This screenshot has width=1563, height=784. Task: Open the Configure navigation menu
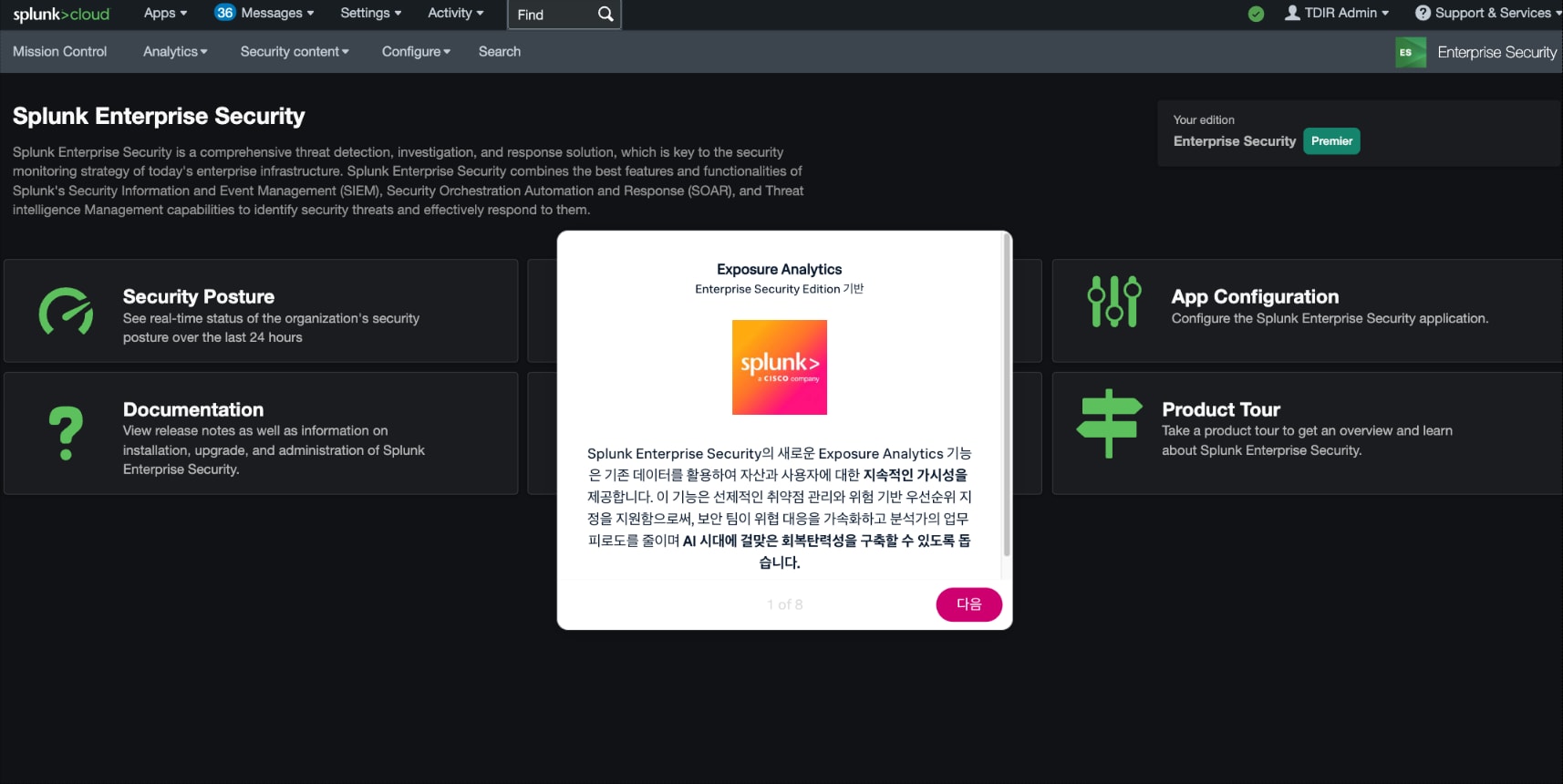[416, 52]
